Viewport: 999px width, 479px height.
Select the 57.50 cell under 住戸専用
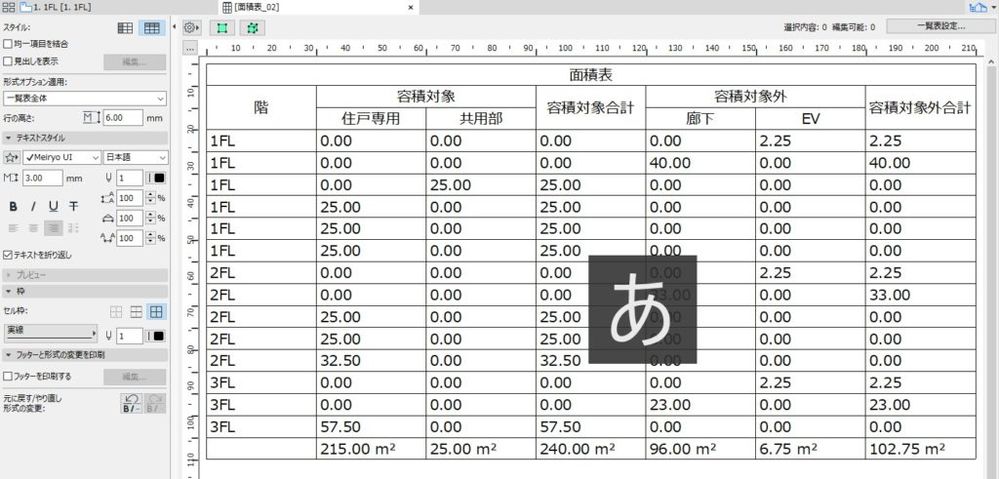click(371, 427)
